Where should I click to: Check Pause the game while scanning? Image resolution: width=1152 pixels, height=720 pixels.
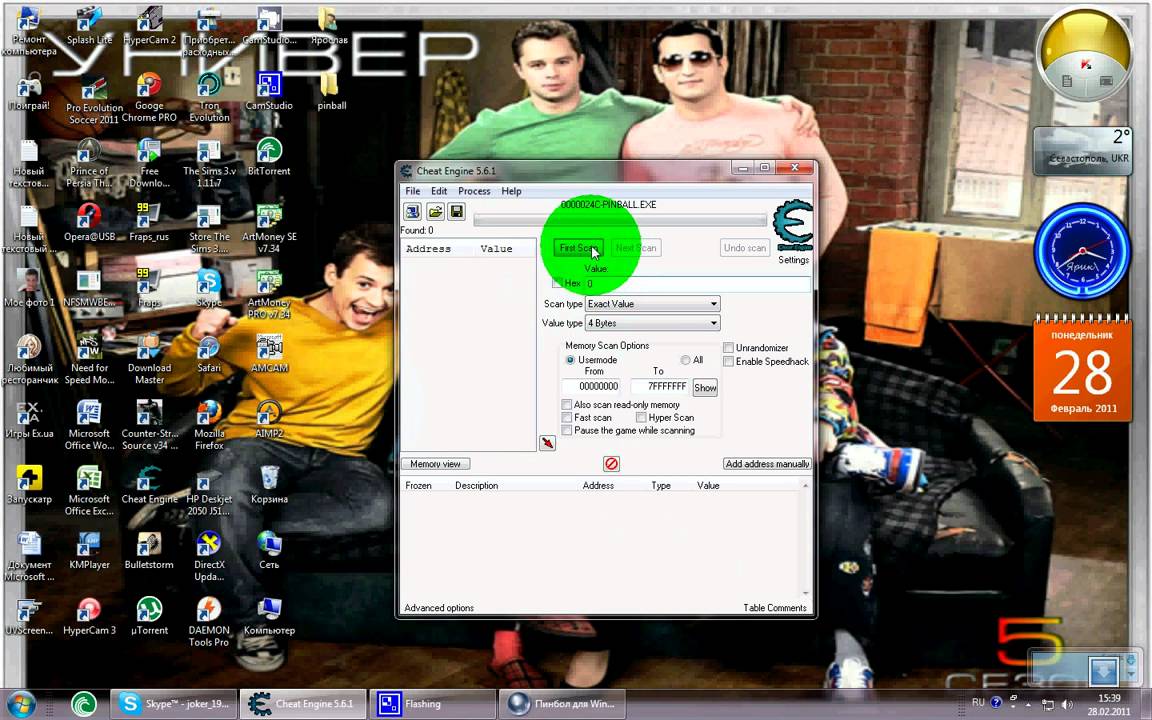click(566, 431)
